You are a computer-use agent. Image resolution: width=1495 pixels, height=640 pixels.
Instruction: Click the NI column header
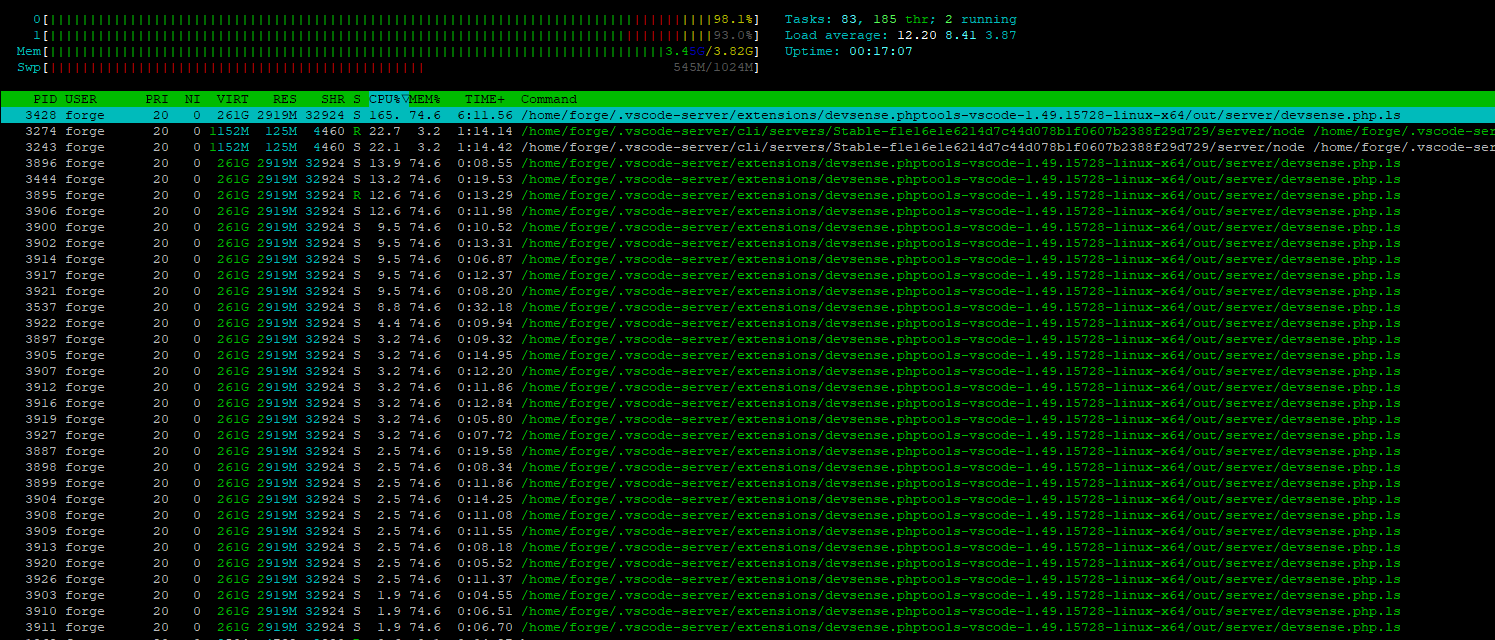point(192,99)
